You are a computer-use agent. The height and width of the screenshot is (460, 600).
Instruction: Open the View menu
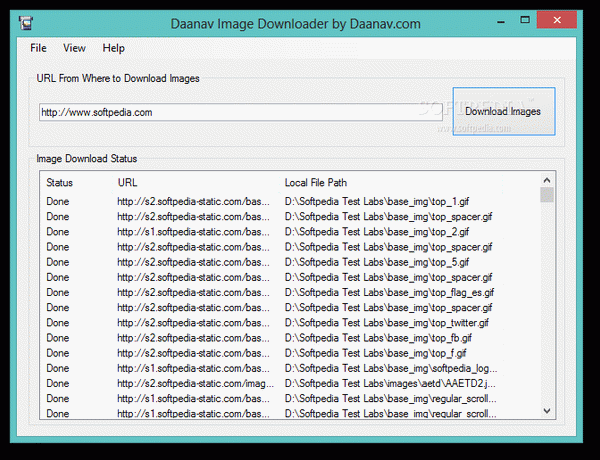tap(74, 48)
